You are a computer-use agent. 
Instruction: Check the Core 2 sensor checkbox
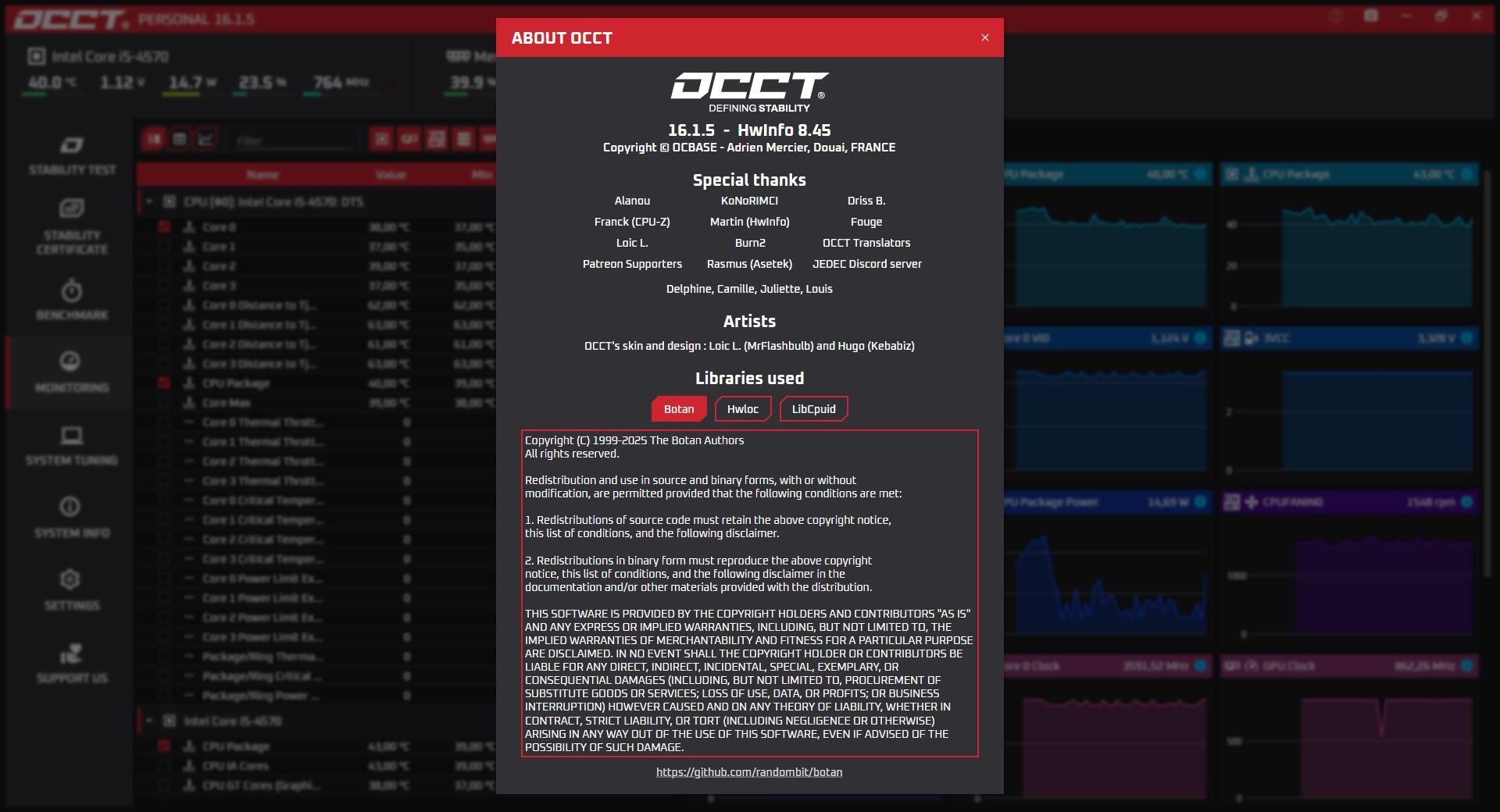coord(164,266)
